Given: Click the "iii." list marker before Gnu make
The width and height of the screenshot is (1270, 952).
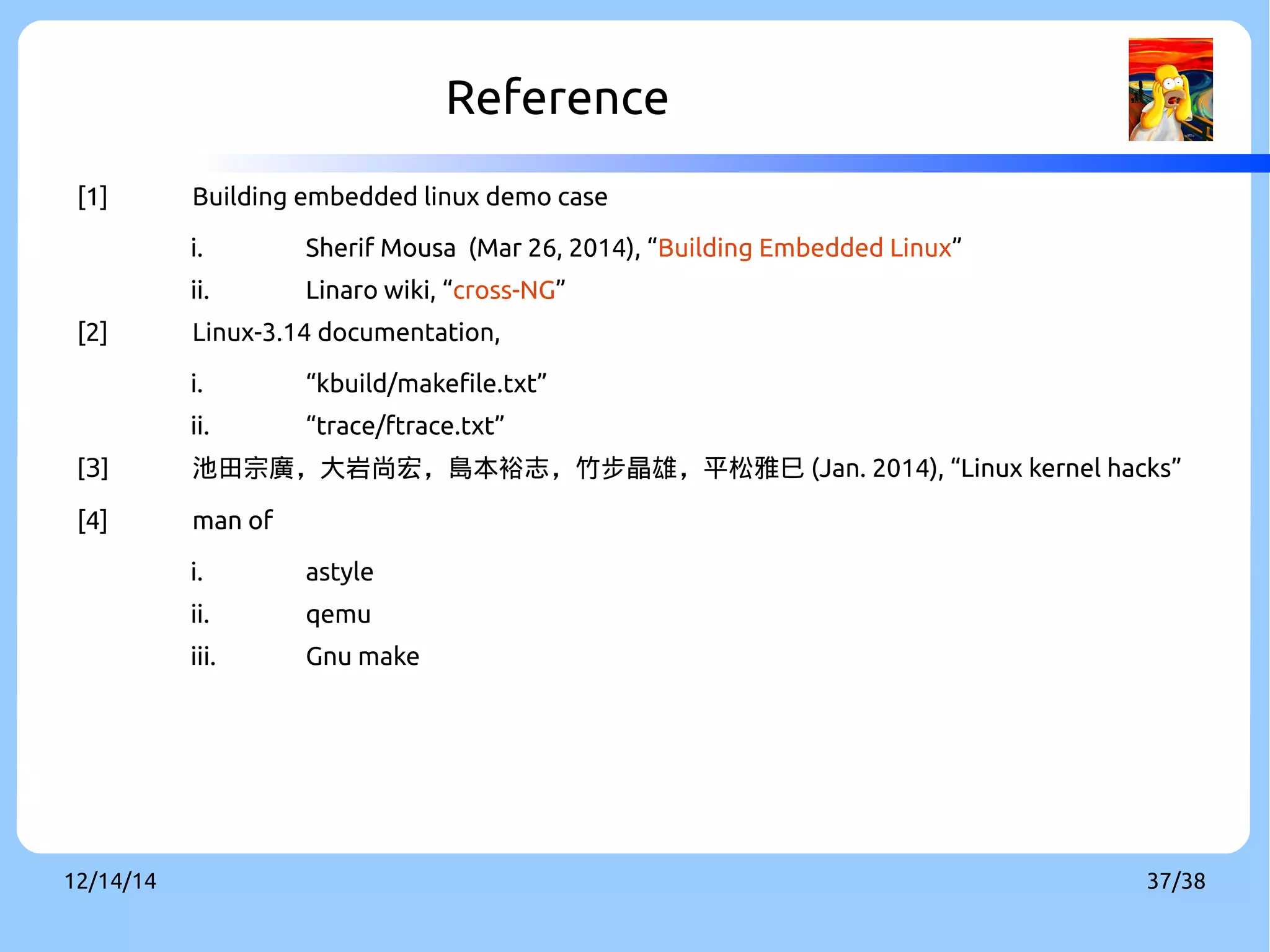Looking at the screenshot, I should pos(203,657).
